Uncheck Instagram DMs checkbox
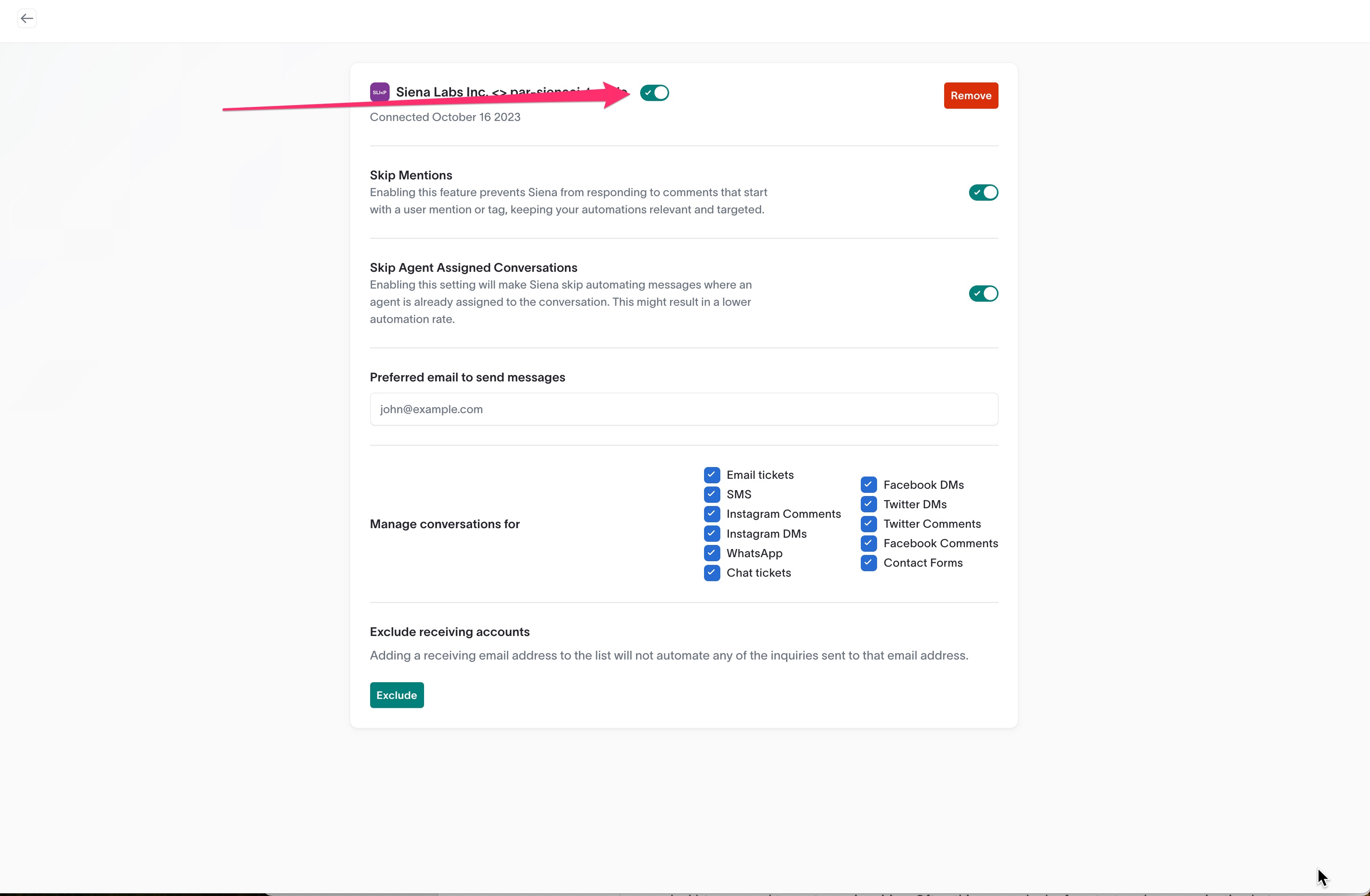 click(711, 534)
